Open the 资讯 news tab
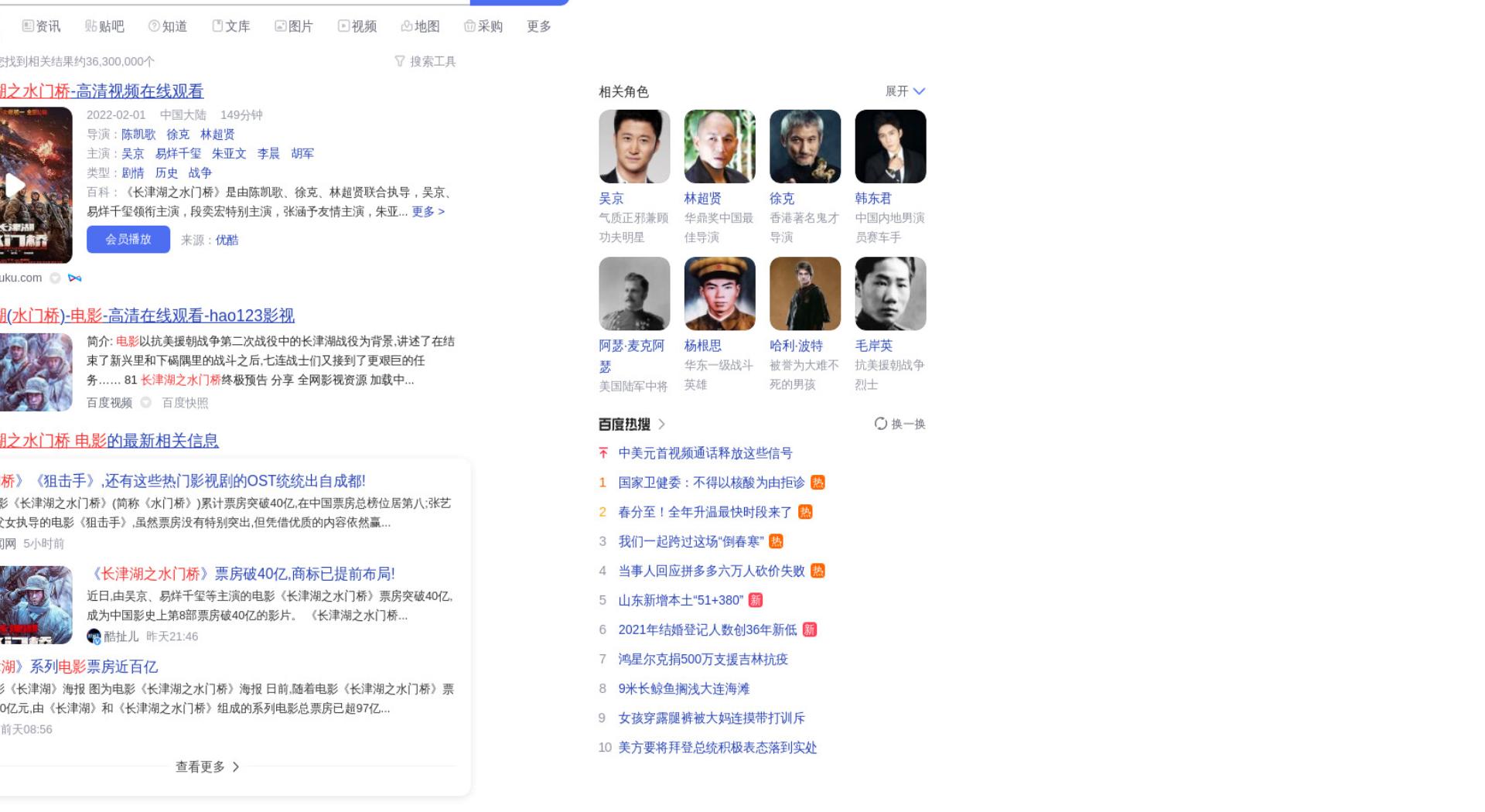Image resolution: width=1485 pixels, height=812 pixels. pyautogui.click(x=41, y=26)
